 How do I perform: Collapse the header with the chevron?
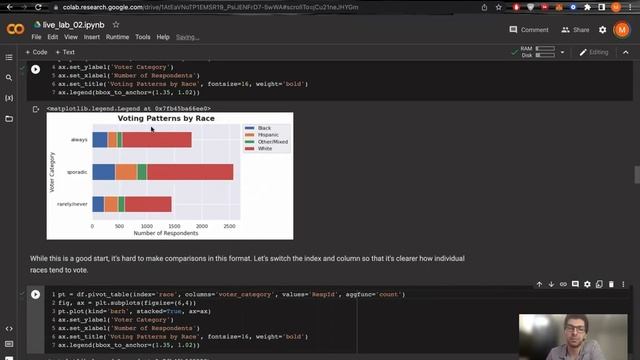point(626,52)
